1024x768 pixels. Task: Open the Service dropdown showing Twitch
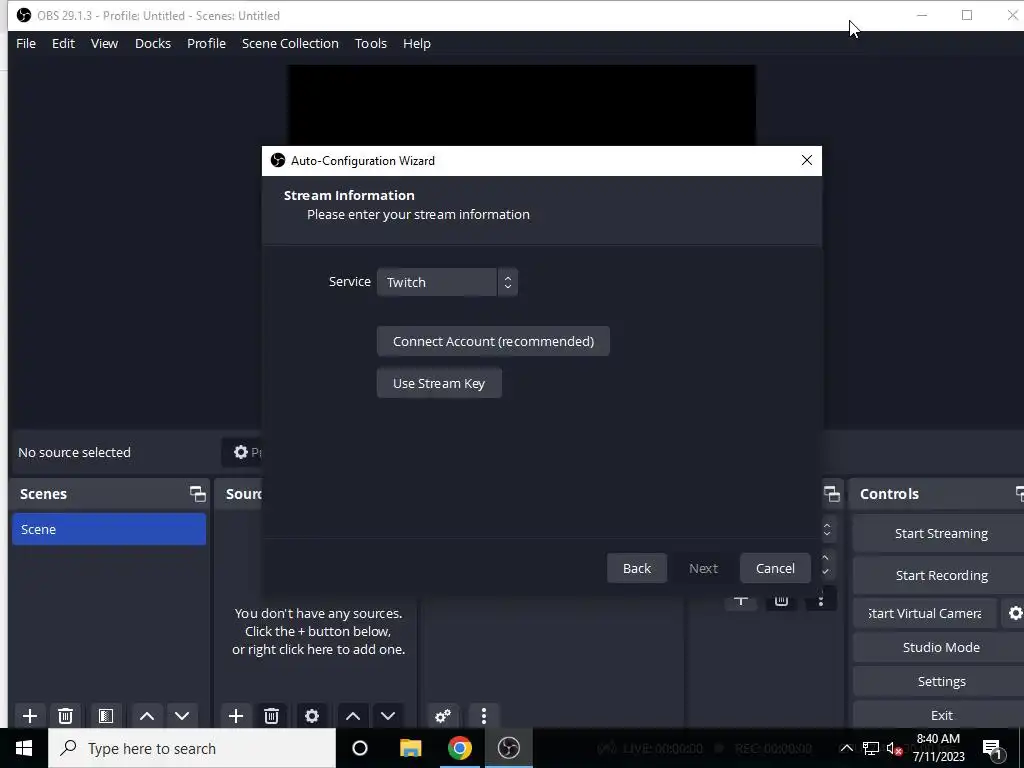[x=447, y=282]
